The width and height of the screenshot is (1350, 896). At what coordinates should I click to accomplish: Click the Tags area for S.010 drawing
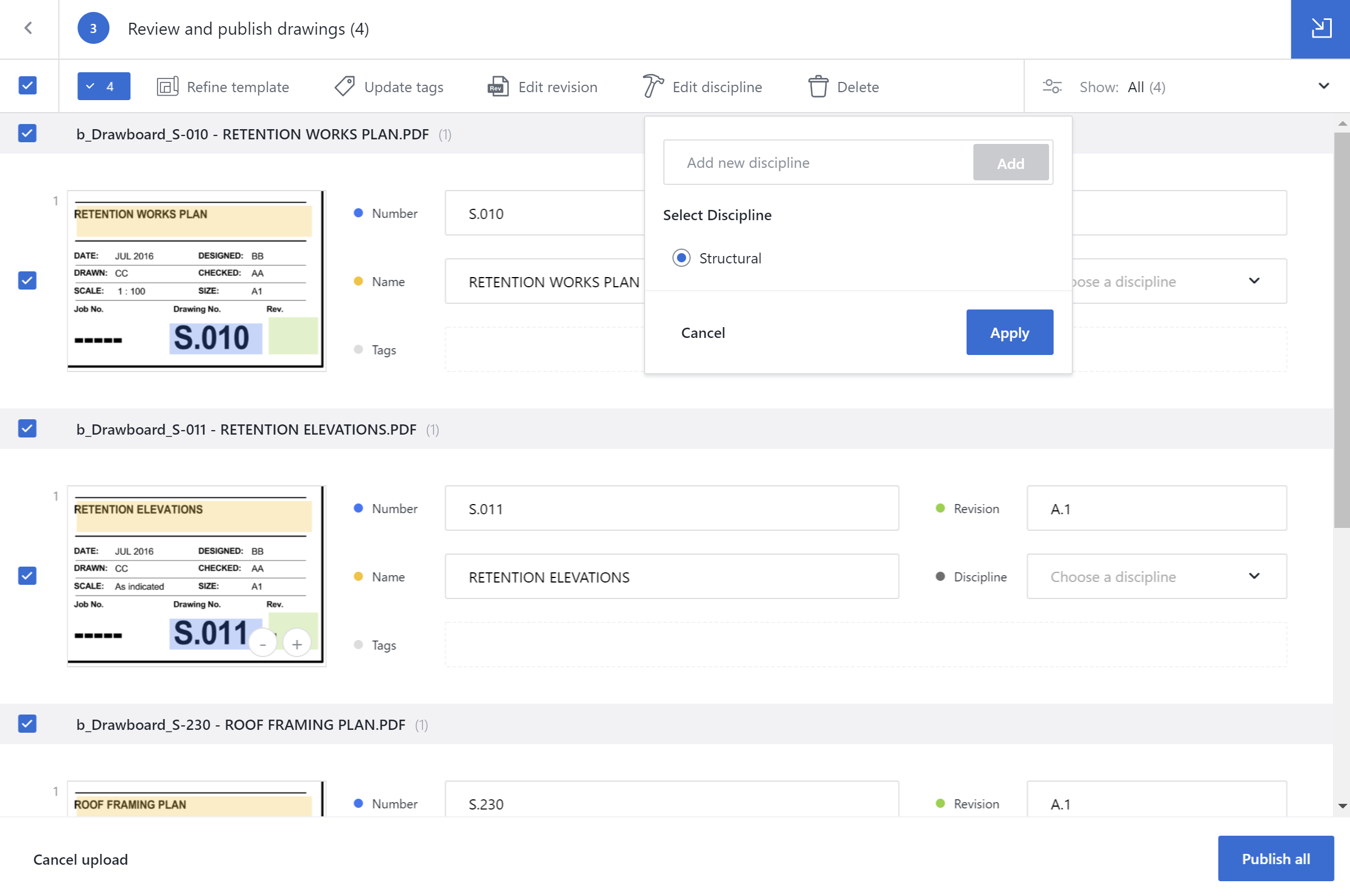tap(544, 349)
